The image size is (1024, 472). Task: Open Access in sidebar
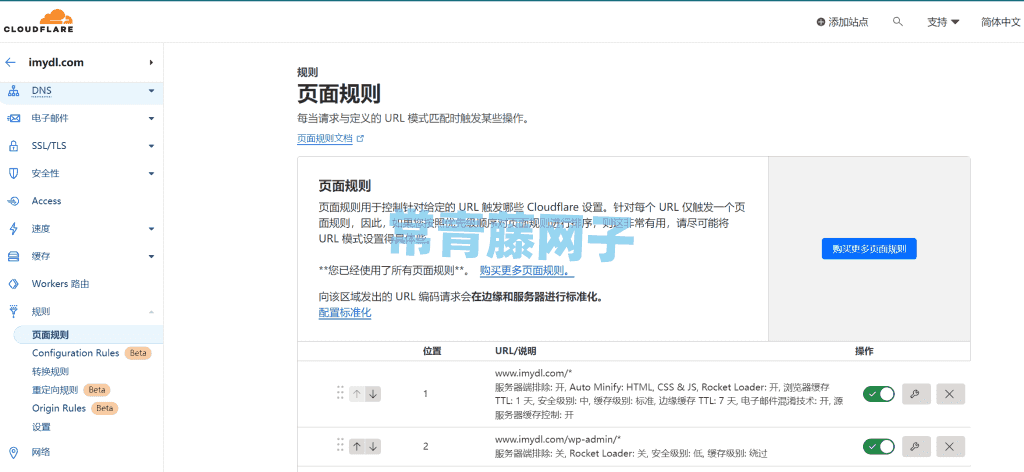[x=46, y=201]
